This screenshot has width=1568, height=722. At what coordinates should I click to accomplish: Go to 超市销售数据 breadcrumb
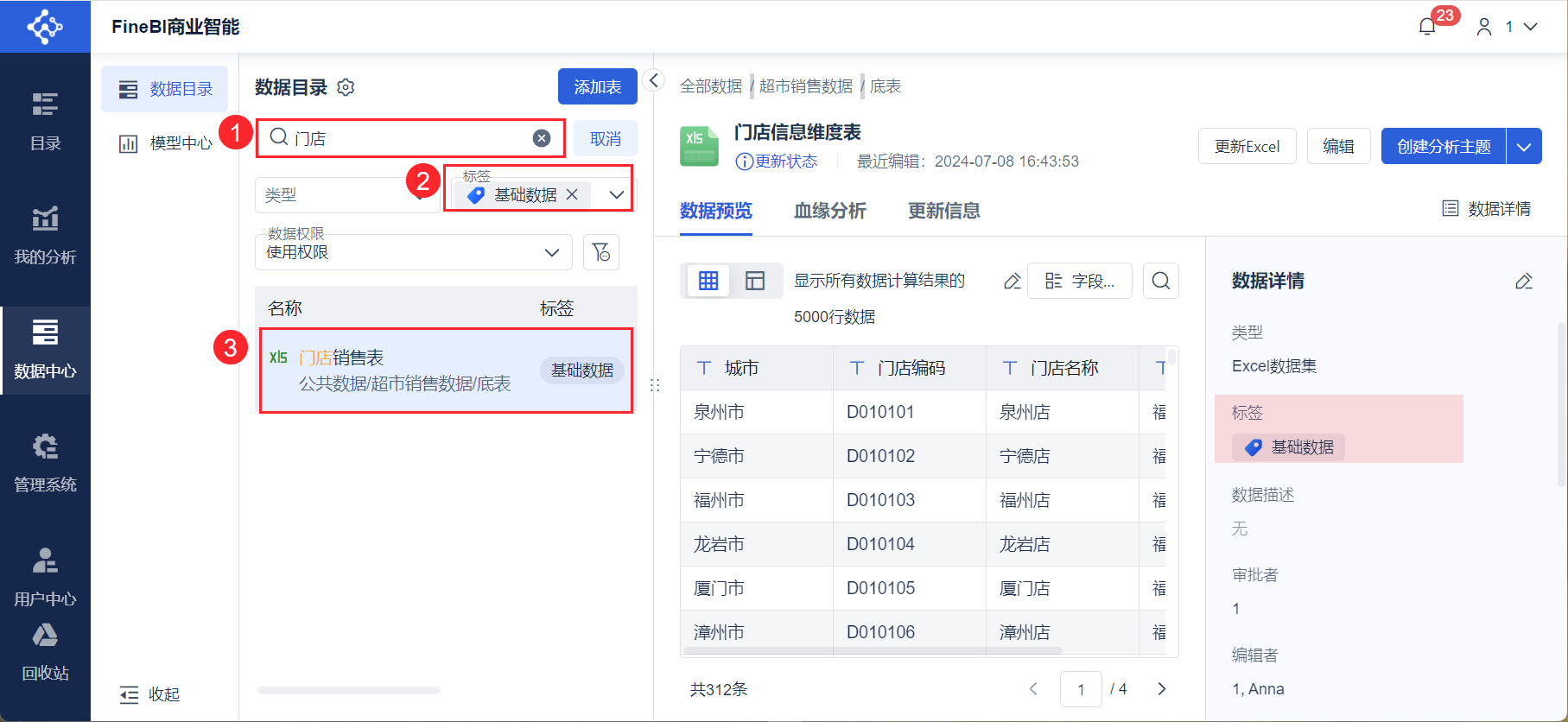click(x=806, y=86)
